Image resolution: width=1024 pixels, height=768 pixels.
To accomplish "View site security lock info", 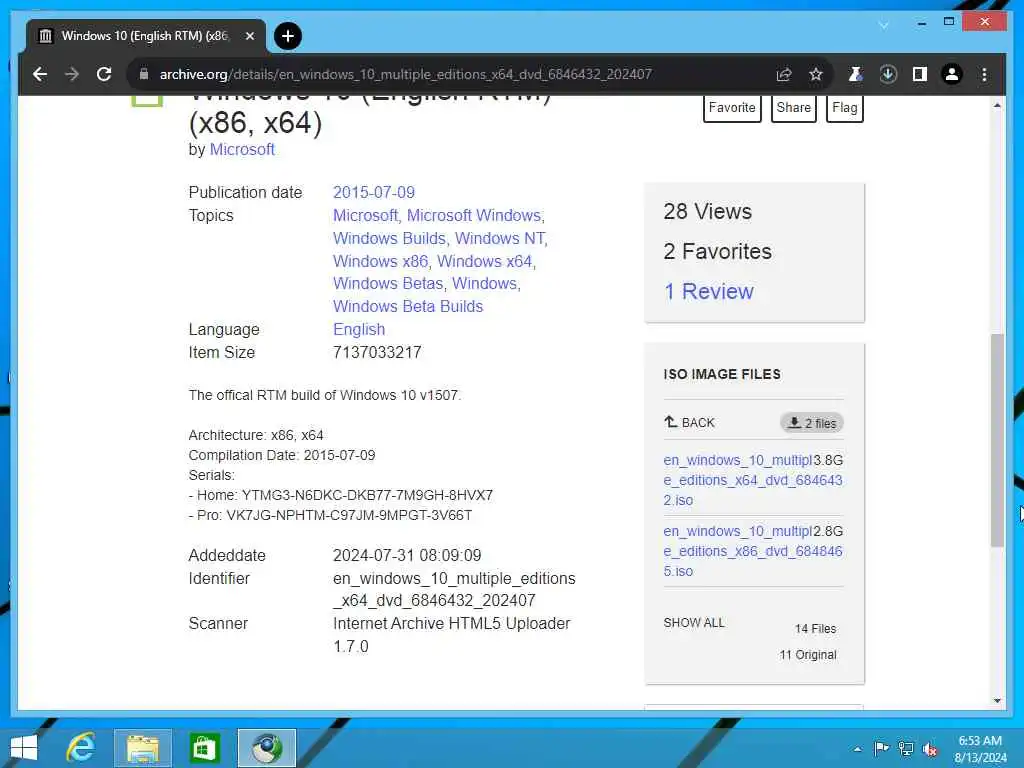I will pyautogui.click(x=144, y=74).
